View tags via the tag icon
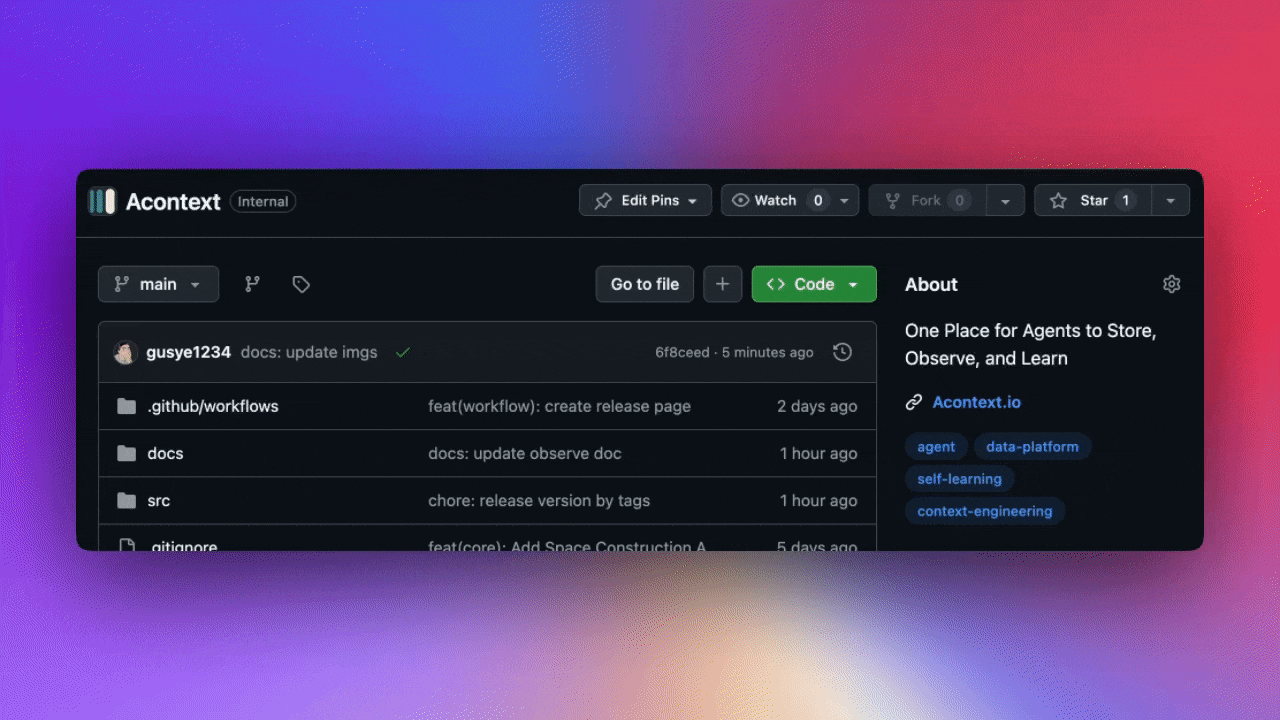This screenshot has width=1280, height=720. (x=301, y=284)
